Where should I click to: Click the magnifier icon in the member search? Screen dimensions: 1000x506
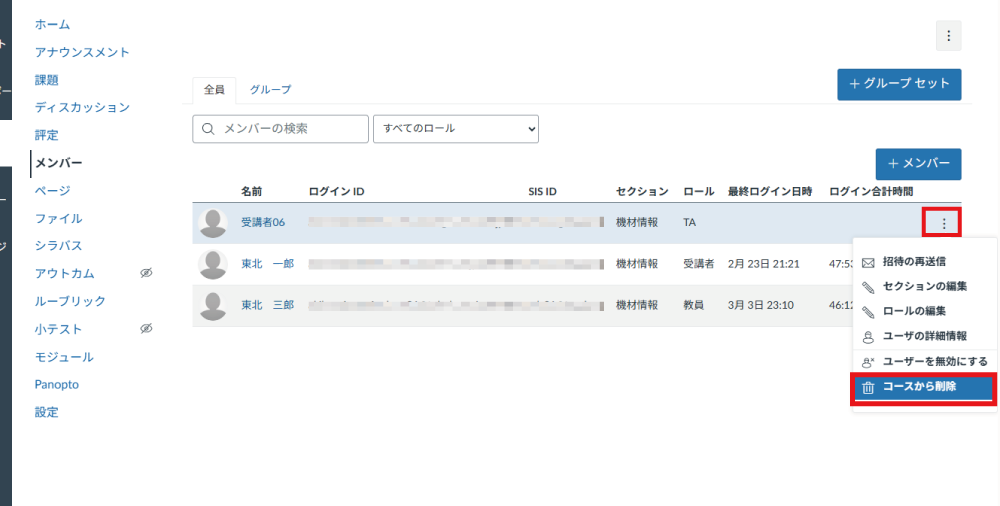click(208, 129)
